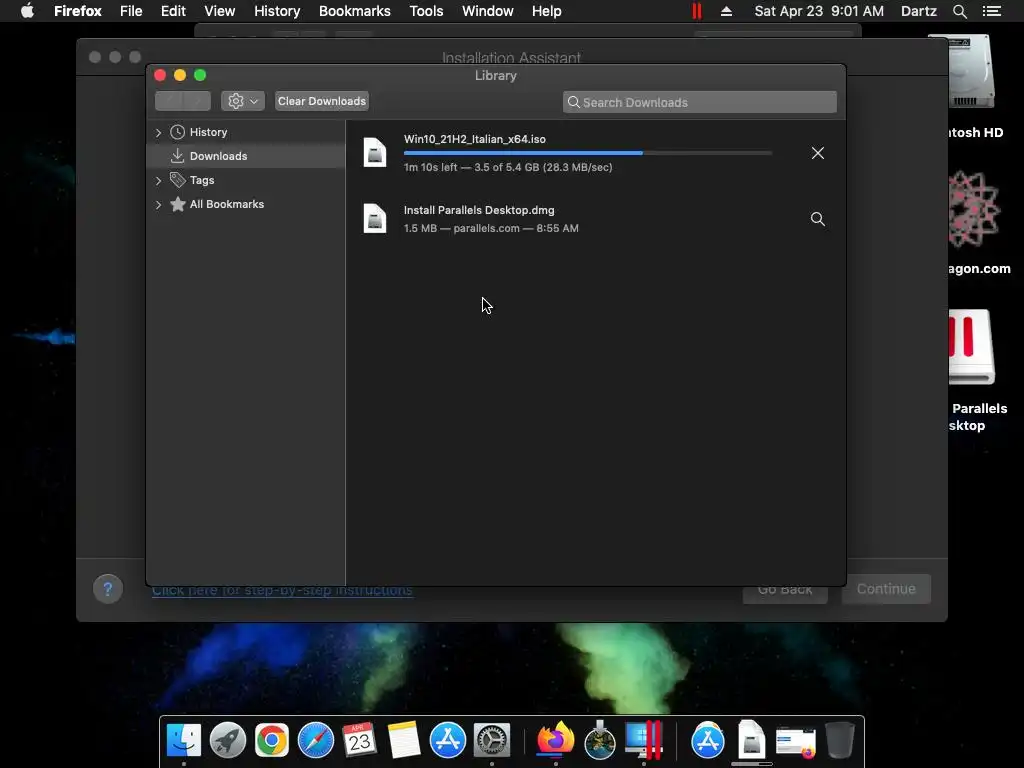Image resolution: width=1024 pixels, height=768 pixels.
Task: Open the minimized Firefox window in Dock
Action: coord(795,743)
